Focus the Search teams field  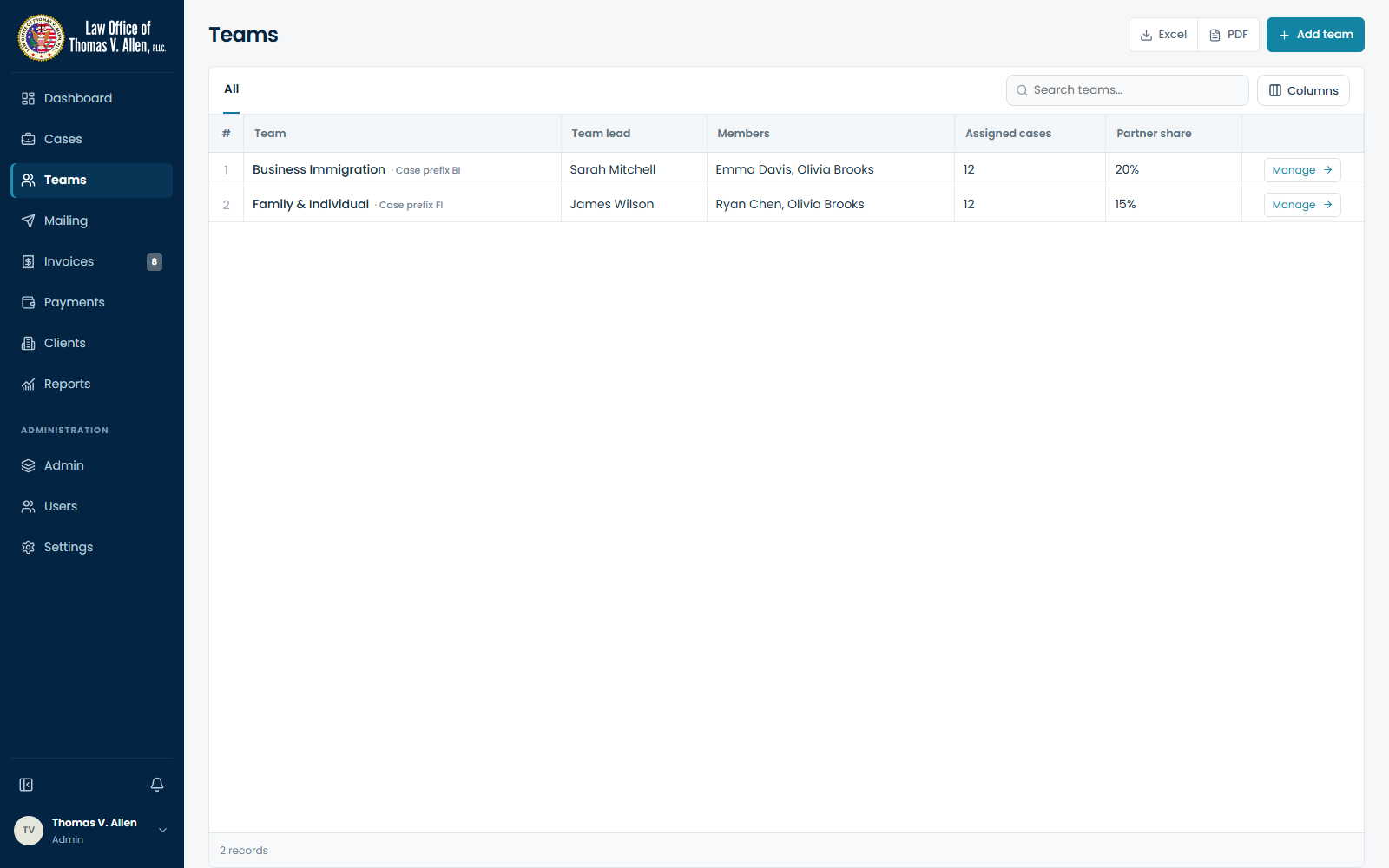point(1127,90)
